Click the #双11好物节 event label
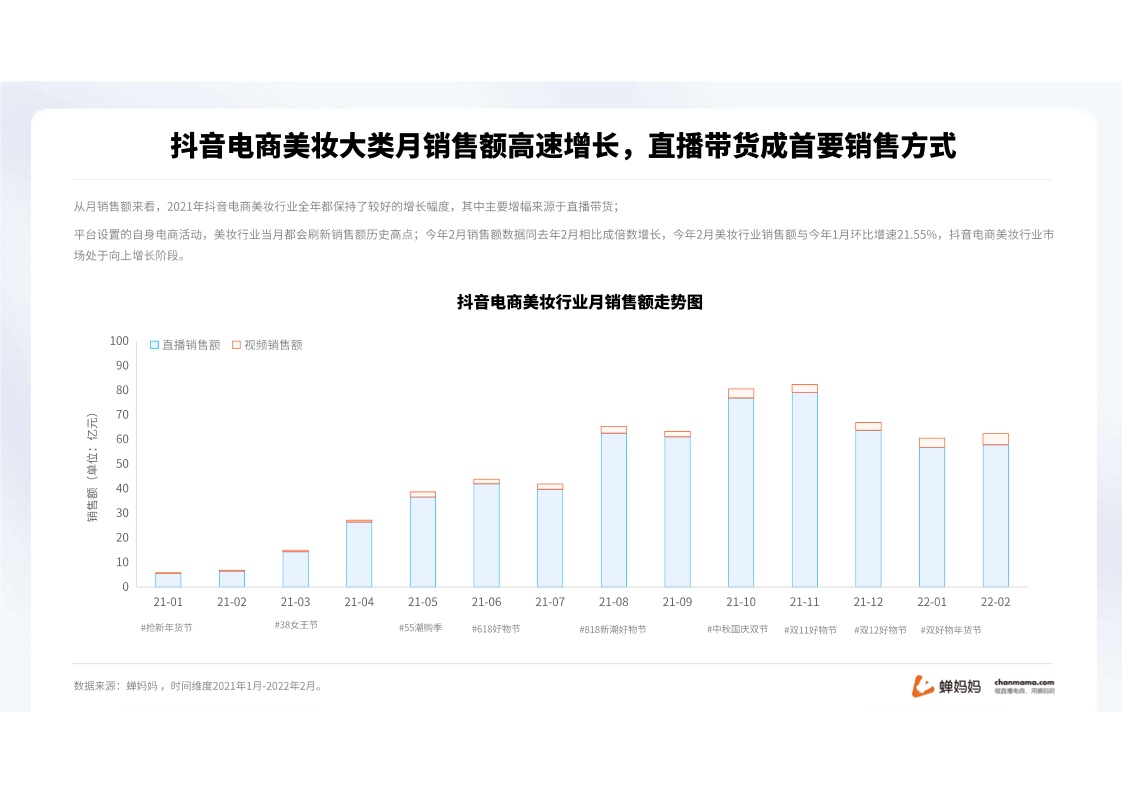Screen dimensions: 1122x793 click(810, 630)
